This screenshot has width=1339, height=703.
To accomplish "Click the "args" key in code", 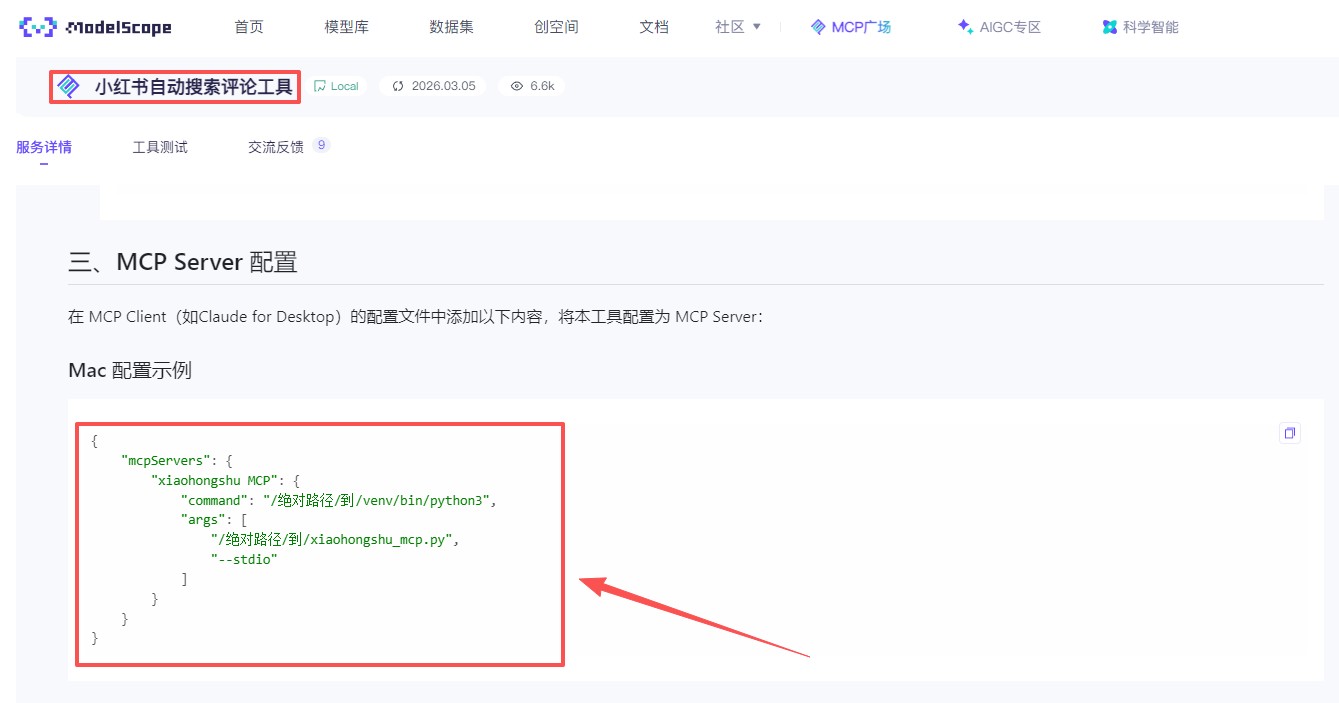I will click(x=203, y=520).
